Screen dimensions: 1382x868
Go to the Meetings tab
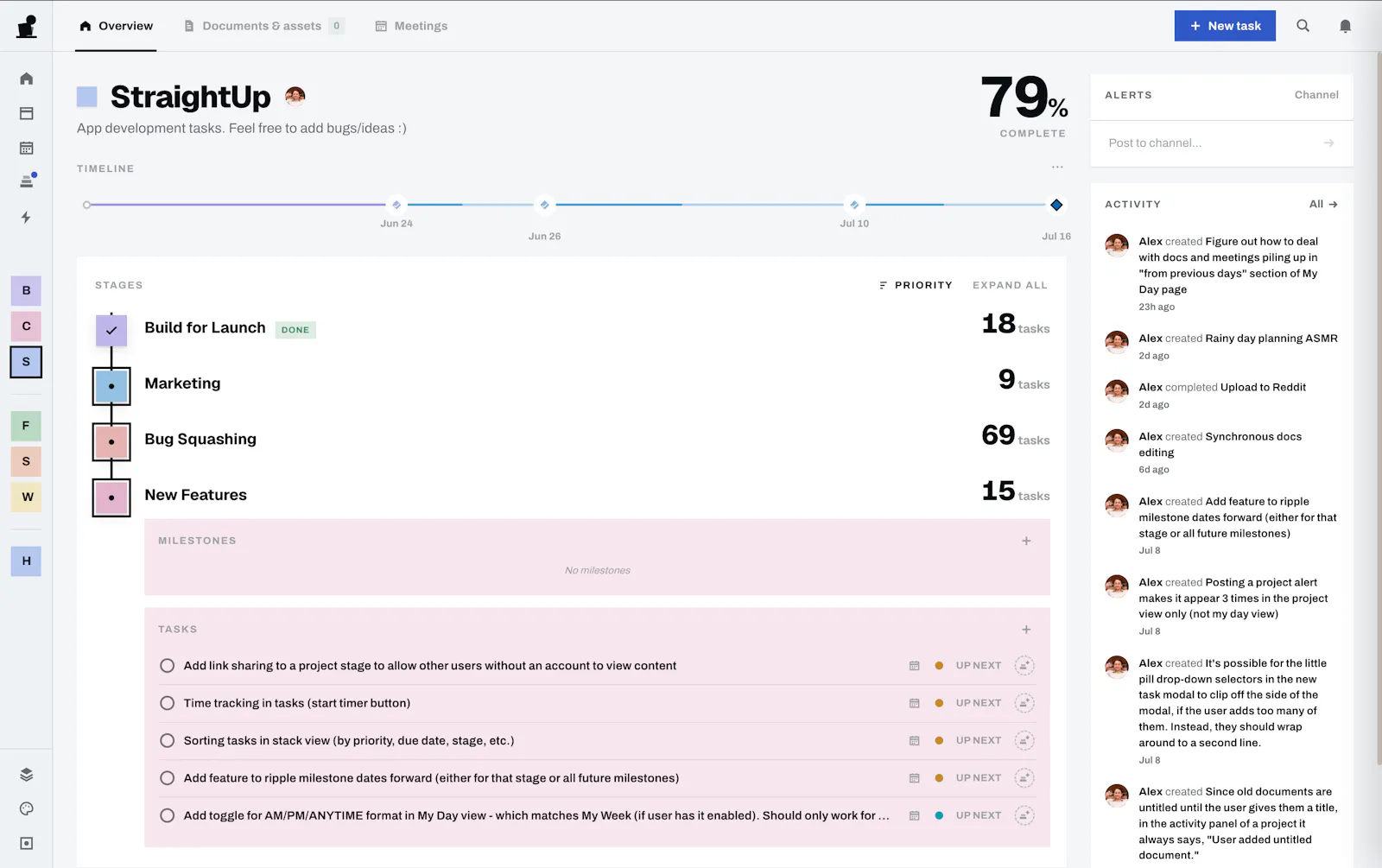[x=411, y=26]
